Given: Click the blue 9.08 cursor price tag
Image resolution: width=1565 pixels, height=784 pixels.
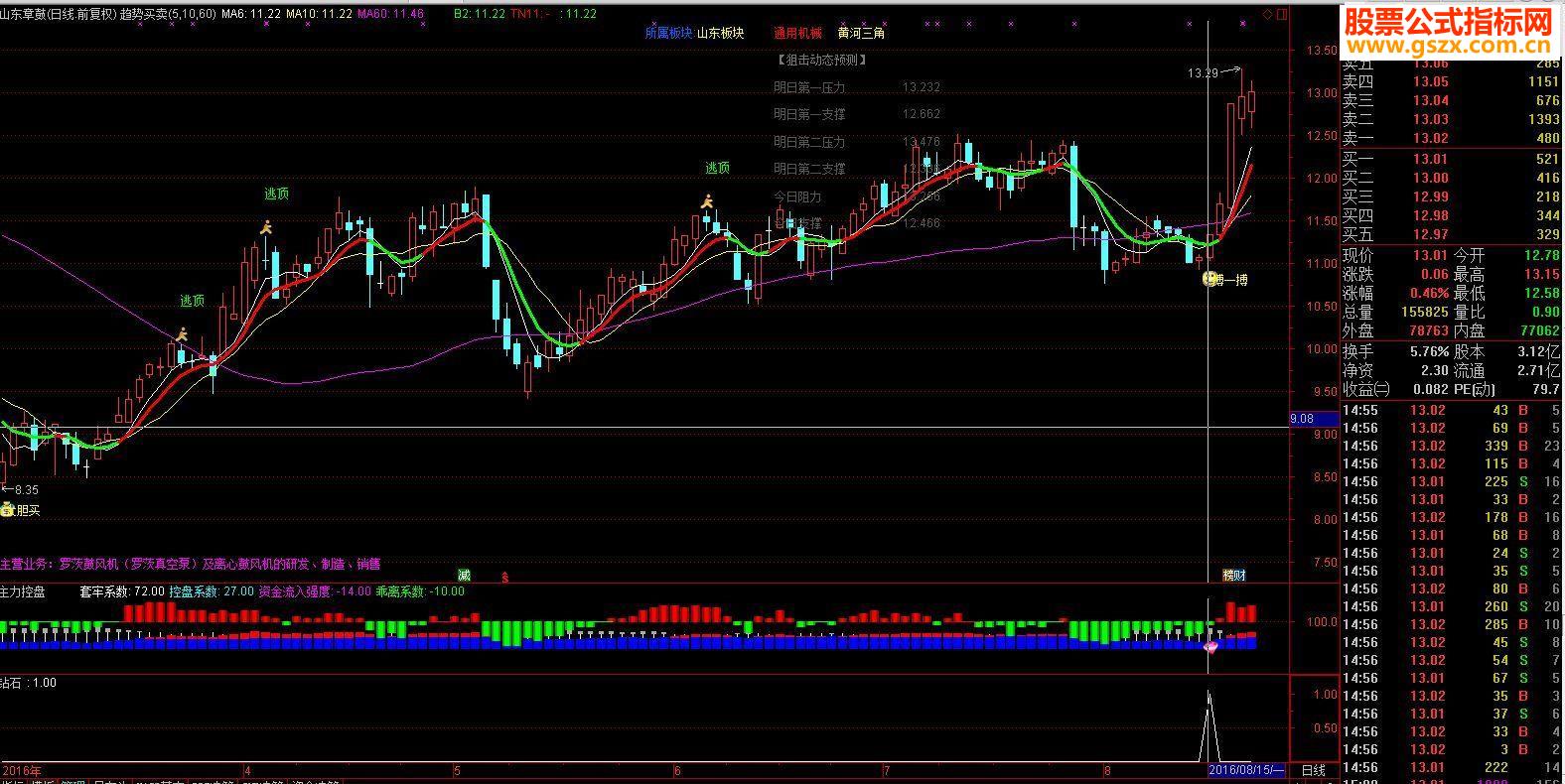Looking at the screenshot, I should (x=1313, y=419).
